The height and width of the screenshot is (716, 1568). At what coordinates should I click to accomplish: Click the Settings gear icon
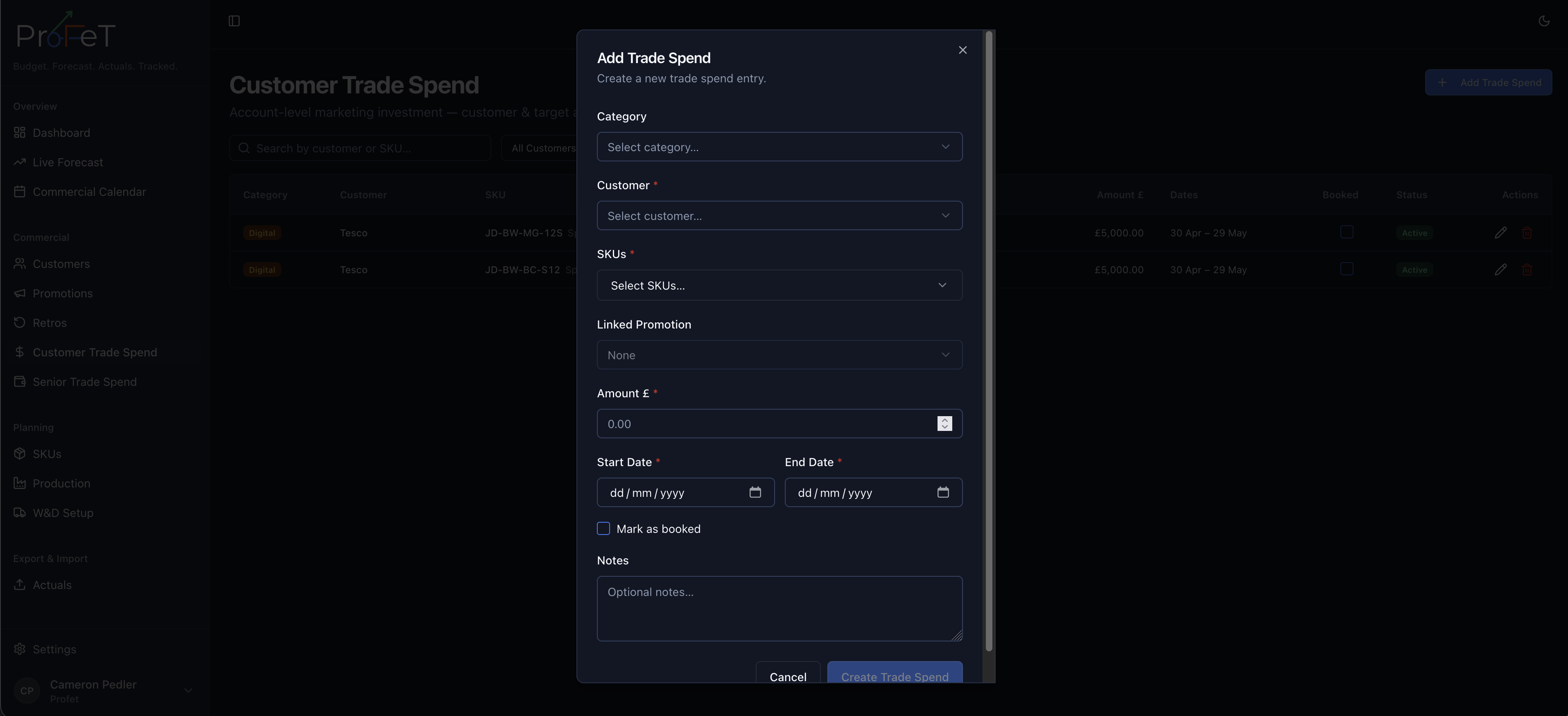20,649
